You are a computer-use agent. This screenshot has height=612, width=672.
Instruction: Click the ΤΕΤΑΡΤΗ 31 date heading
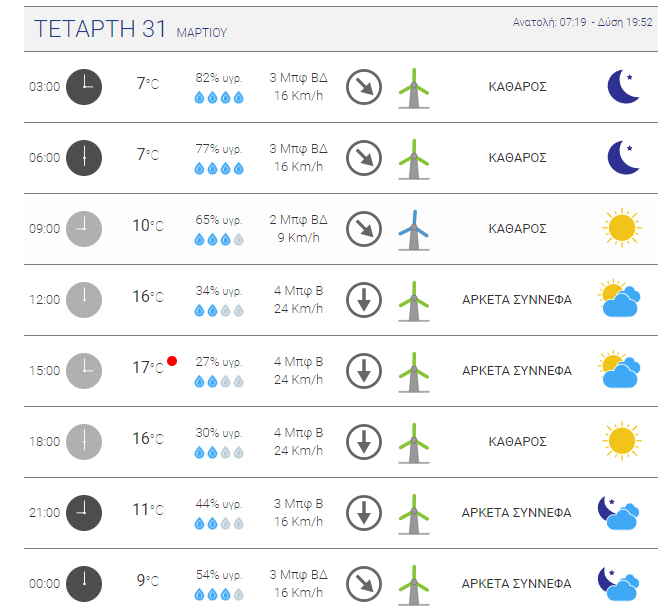[x=100, y=29]
